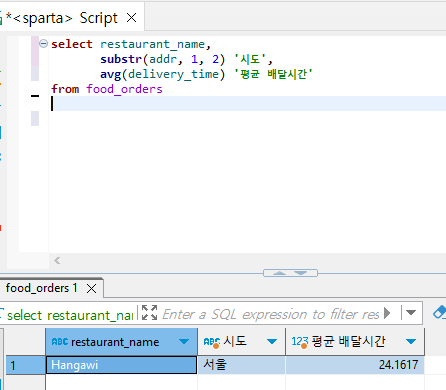Screen dimensions: 446x390
Task: Open restaurant_name column filter dropdown
Action: (184, 341)
